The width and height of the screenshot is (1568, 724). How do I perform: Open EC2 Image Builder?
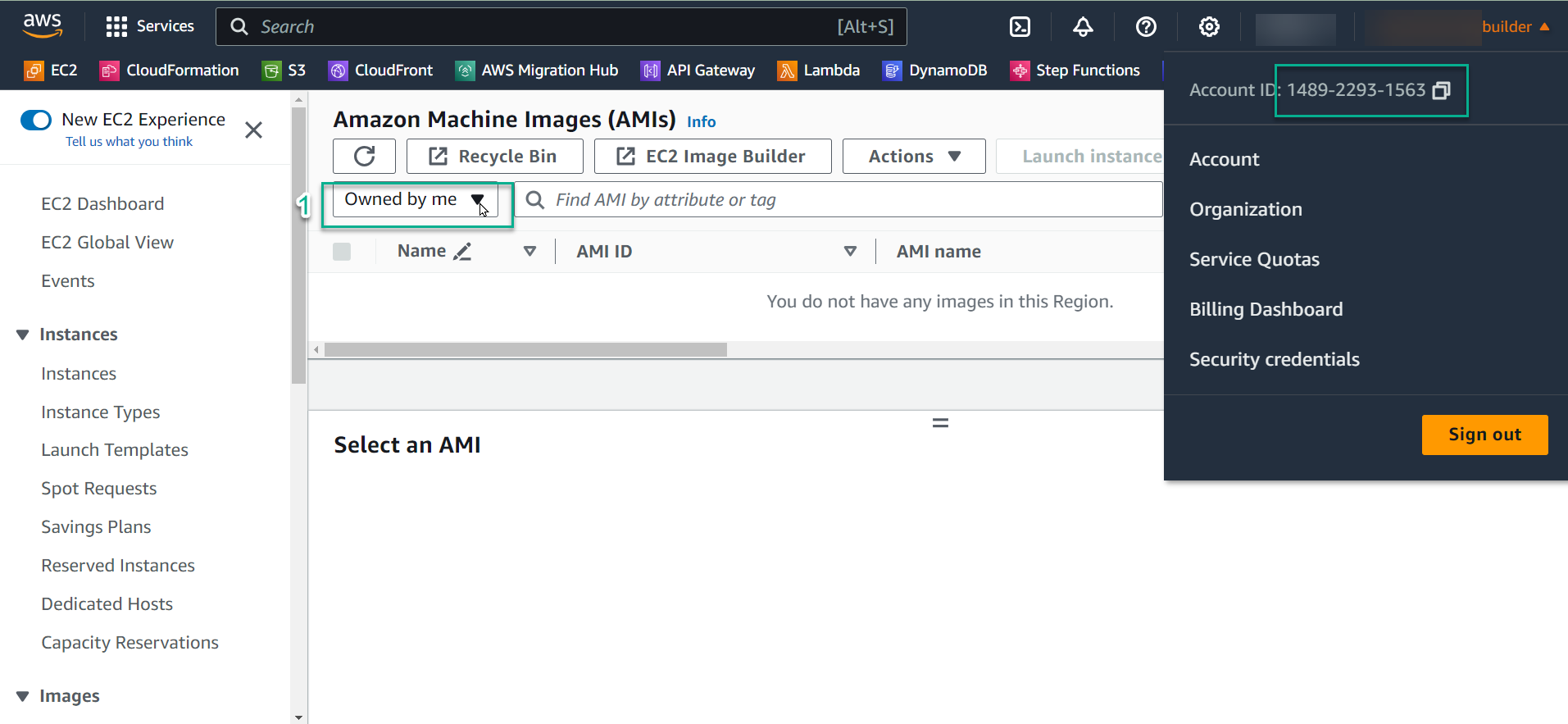[712, 156]
